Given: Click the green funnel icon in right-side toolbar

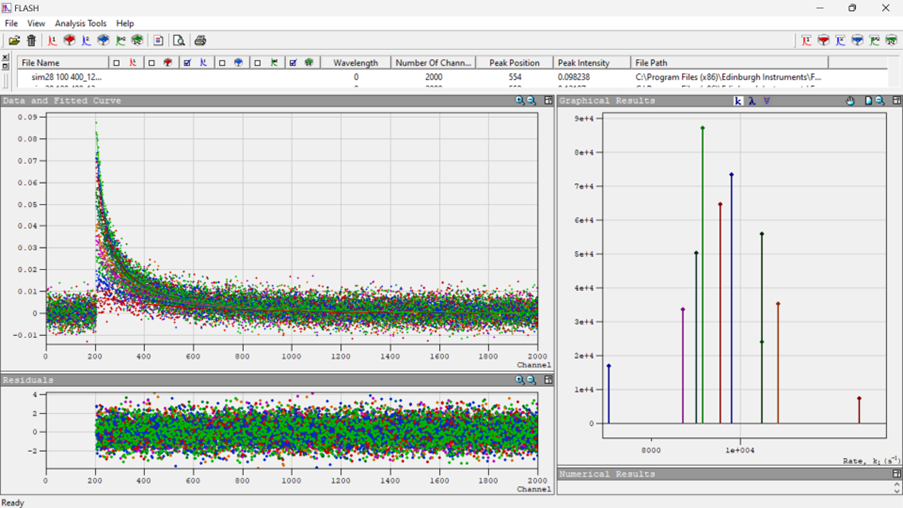Looking at the screenshot, I should click(x=891, y=40).
